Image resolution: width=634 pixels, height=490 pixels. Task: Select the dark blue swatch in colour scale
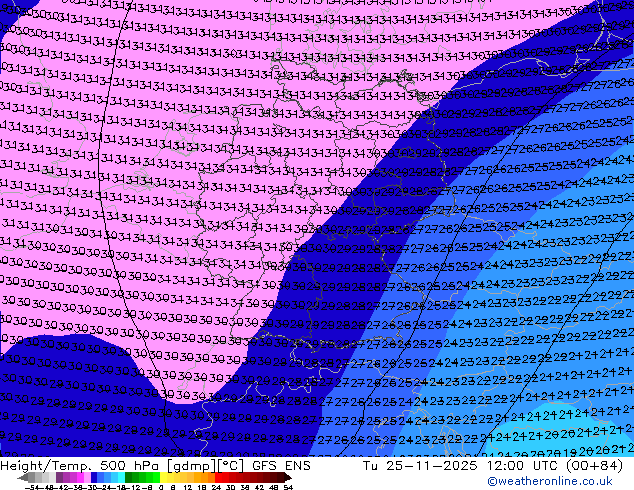click(94, 477)
